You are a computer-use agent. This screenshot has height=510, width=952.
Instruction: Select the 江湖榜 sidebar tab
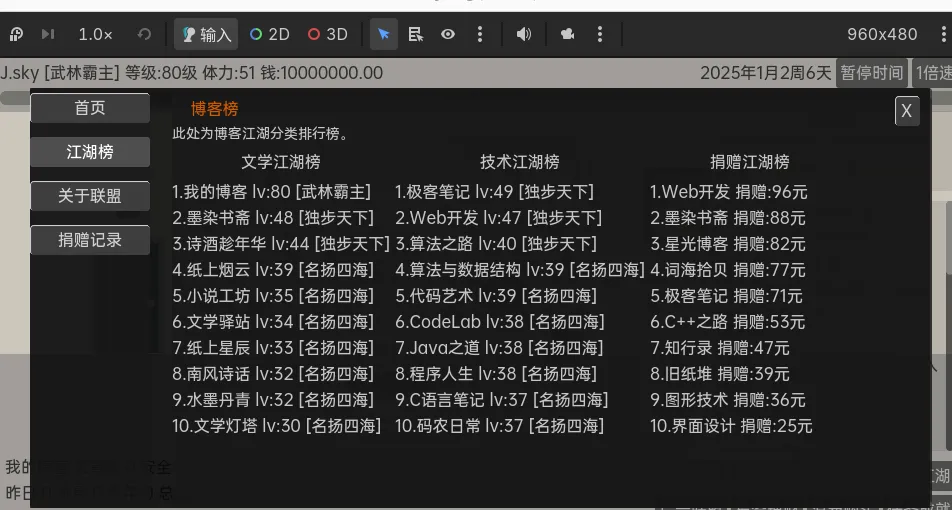tap(90, 152)
